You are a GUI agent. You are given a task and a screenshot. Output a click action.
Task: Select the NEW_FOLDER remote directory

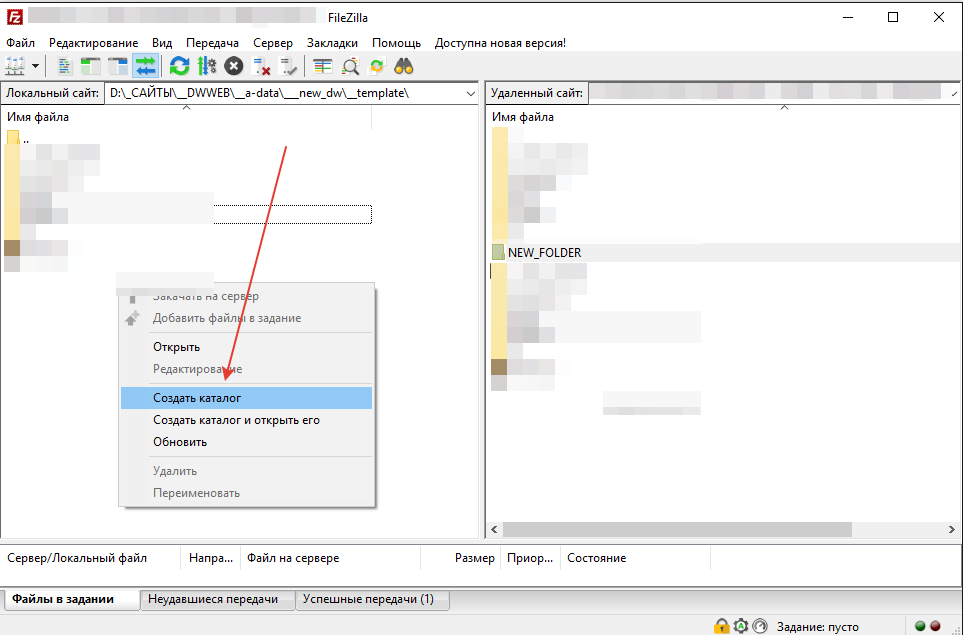coord(544,253)
